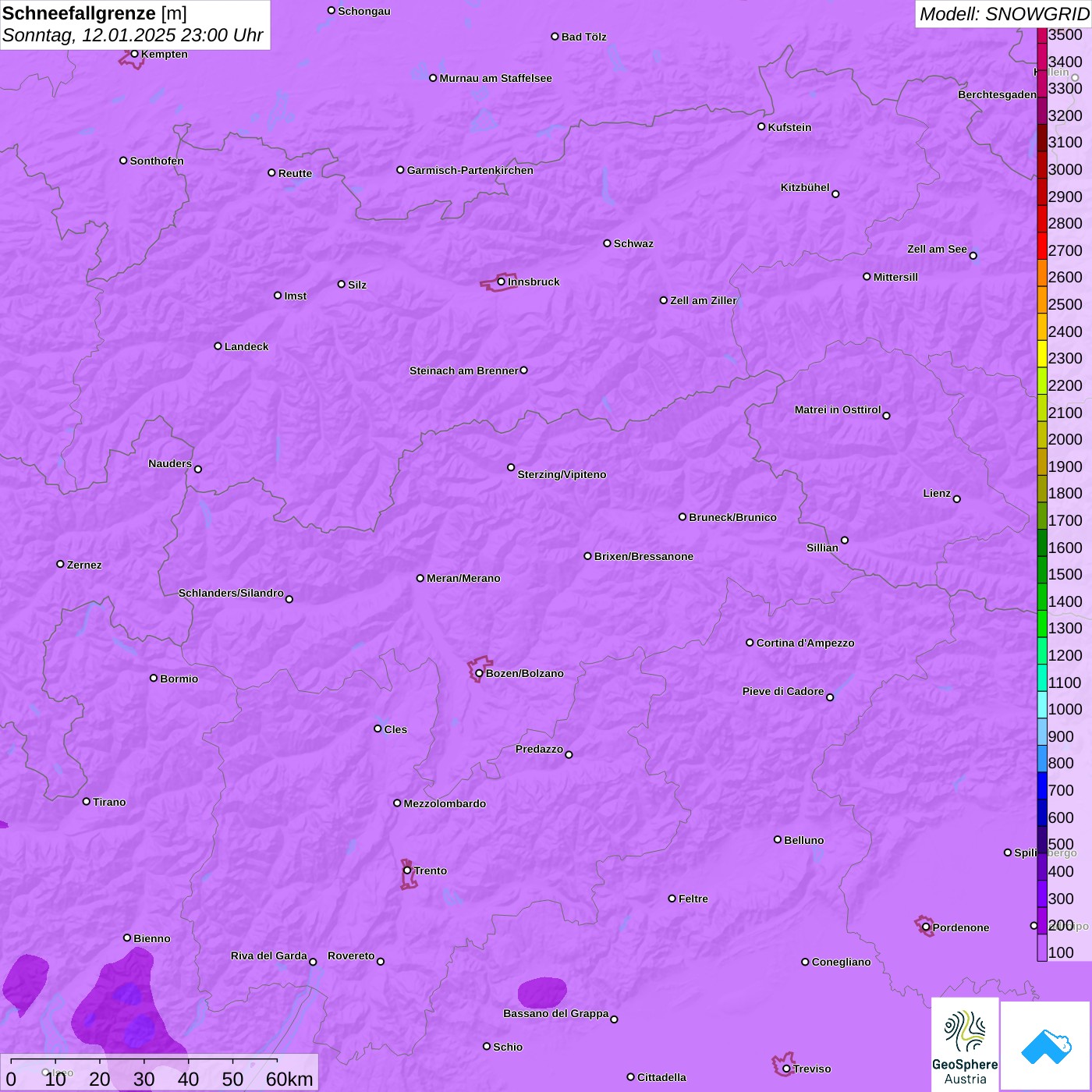Click the Kitzbühel location marker
The image size is (1092, 1092).
tap(835, 194)
